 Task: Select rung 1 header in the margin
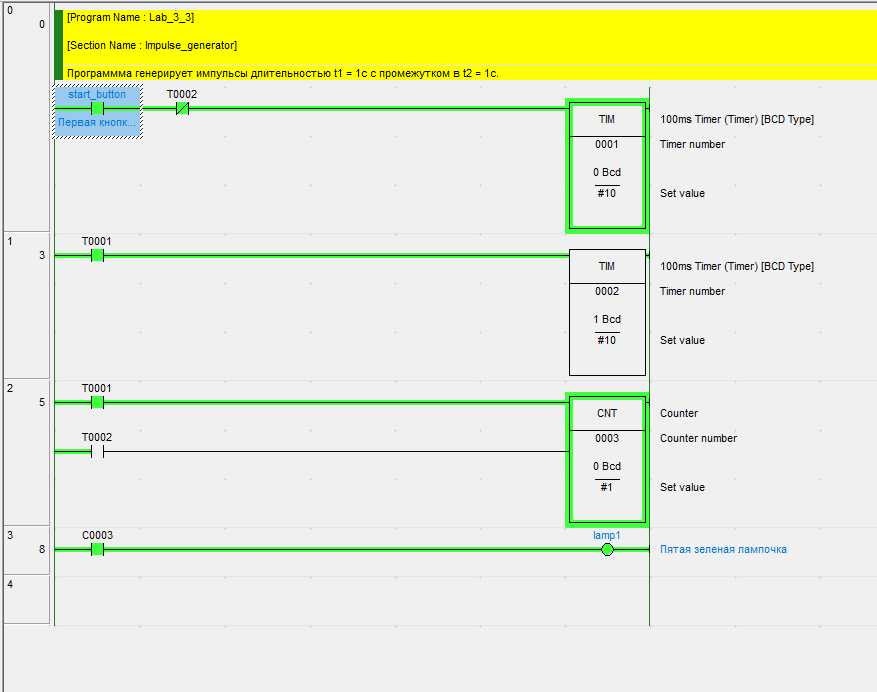point(26,307)
